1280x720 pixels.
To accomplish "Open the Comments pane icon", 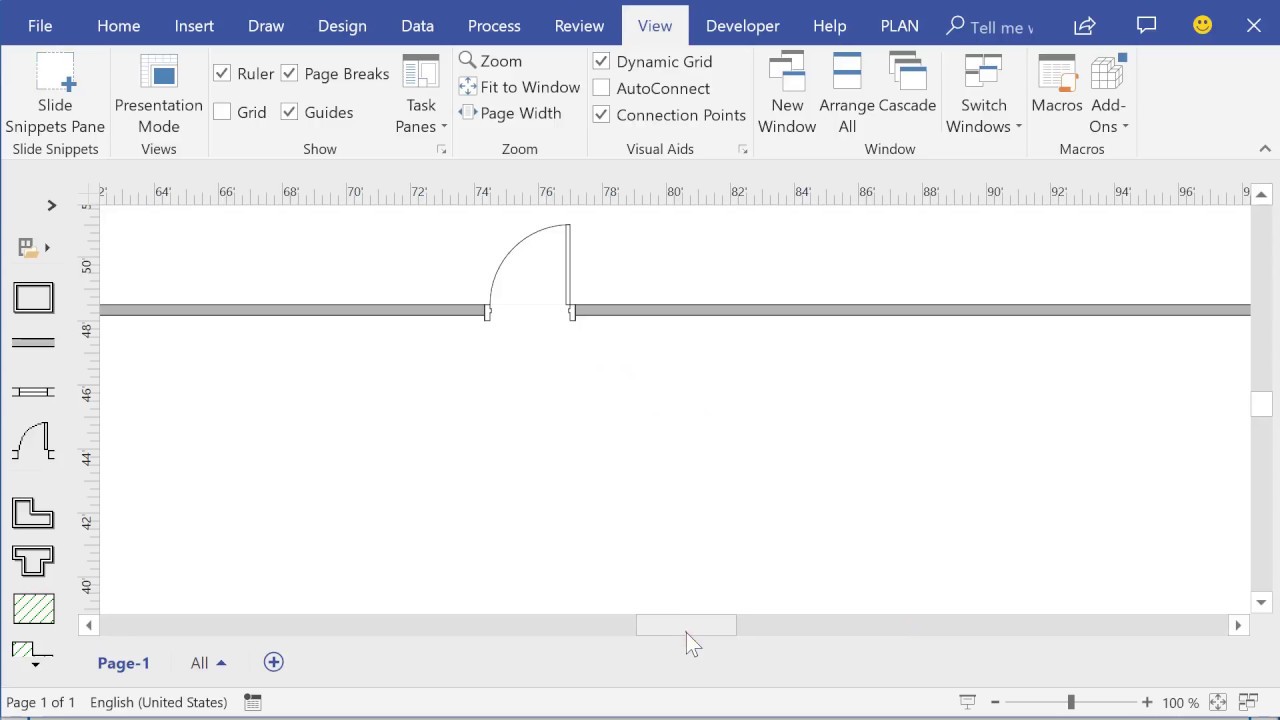I will (1146, 26).
